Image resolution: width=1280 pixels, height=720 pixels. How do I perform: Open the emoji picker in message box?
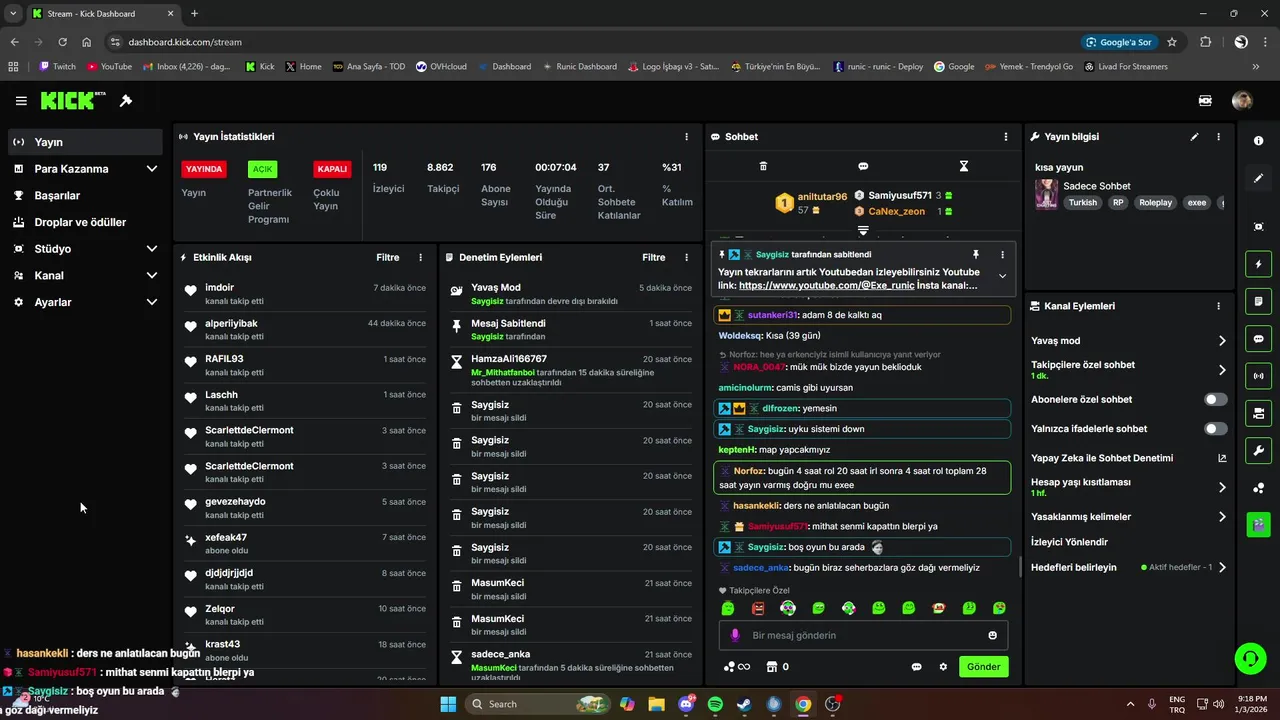click(x=992, y=635)
